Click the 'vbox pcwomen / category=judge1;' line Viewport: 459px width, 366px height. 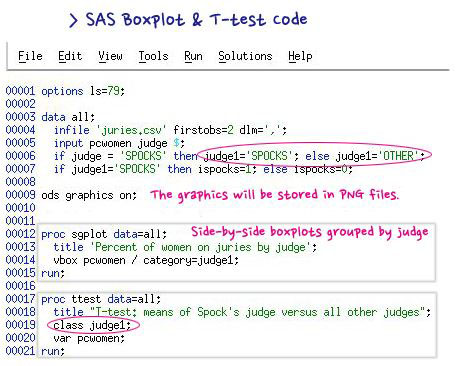(146, 260)
